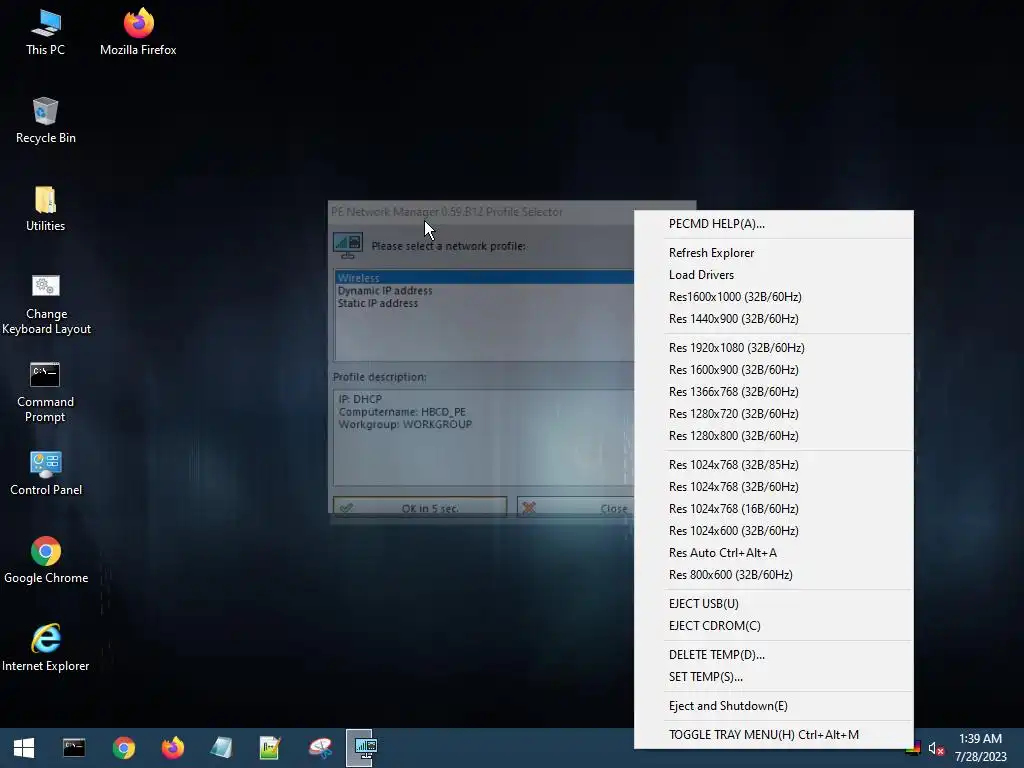Click PE Network Manager taskbar button
This screenshot has width=1024, height=768.
(x=364, y=748)
